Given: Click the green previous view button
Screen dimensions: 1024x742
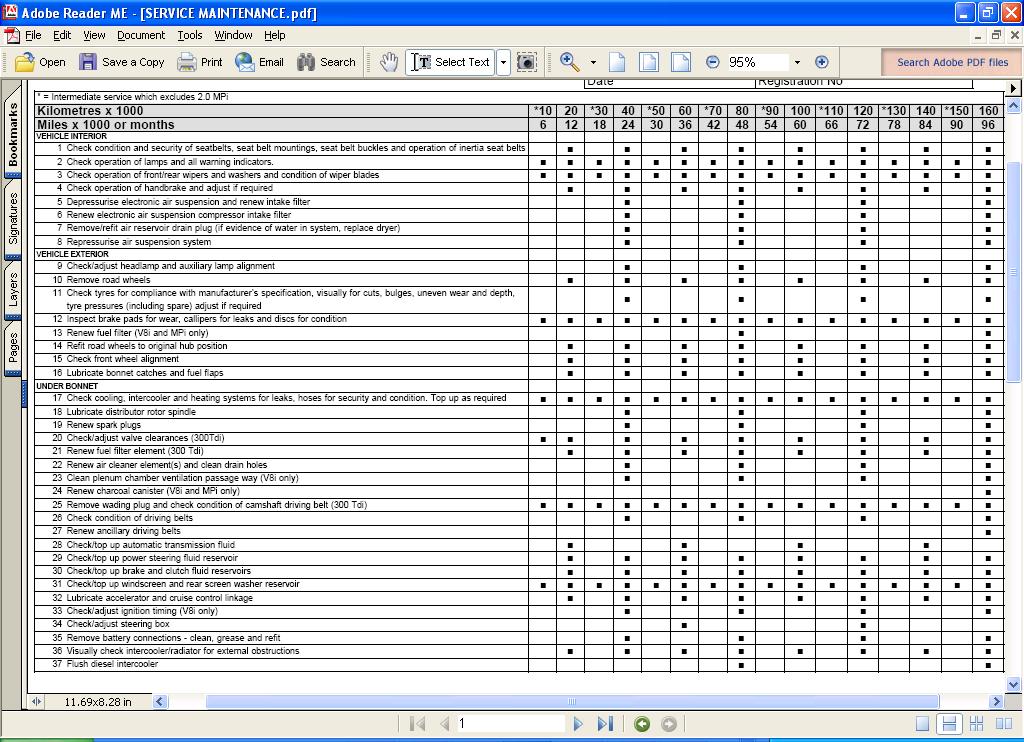Looking at the screenshot, I should (x=642, y=724).
